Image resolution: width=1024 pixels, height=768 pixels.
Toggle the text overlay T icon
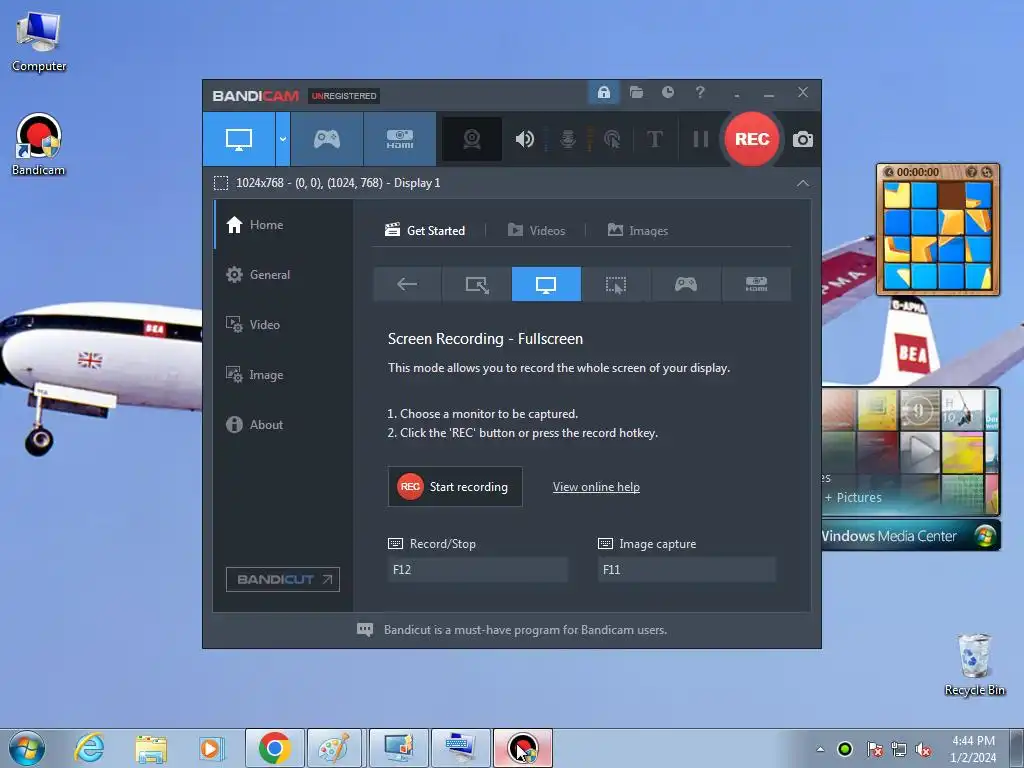(x=654, y=139)
